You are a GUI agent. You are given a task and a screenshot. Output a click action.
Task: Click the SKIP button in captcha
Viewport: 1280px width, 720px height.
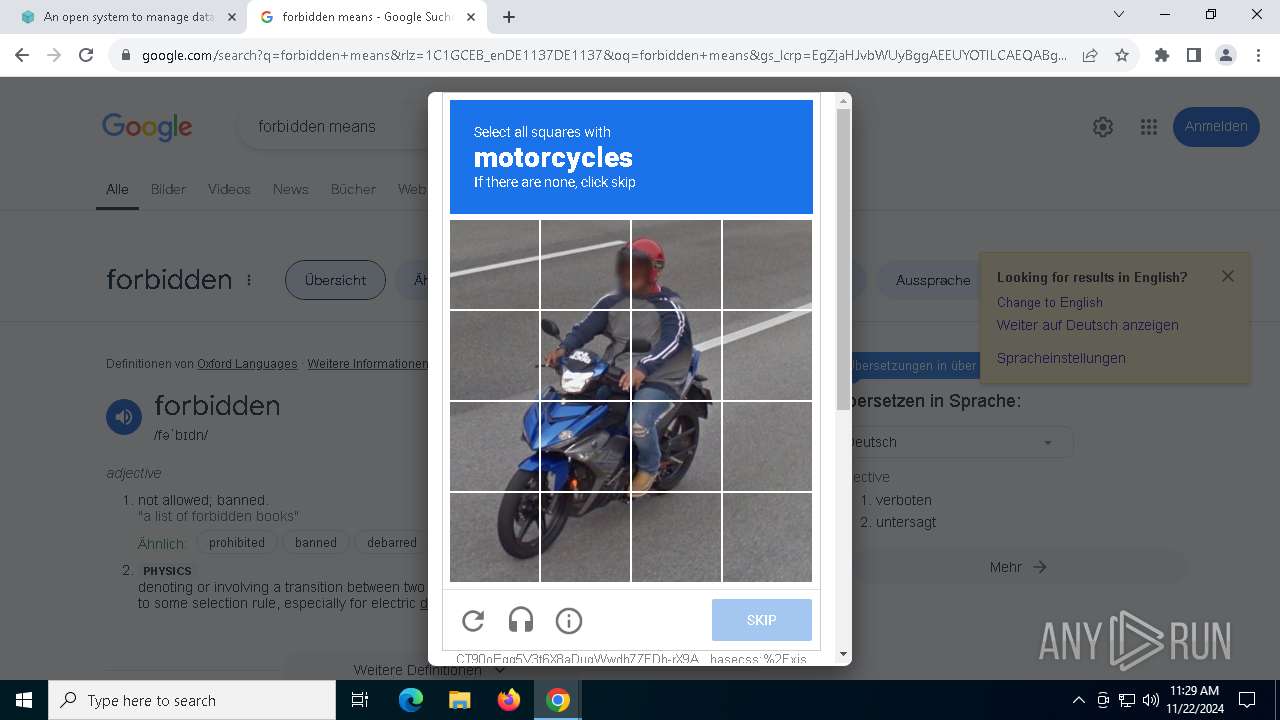762,620
